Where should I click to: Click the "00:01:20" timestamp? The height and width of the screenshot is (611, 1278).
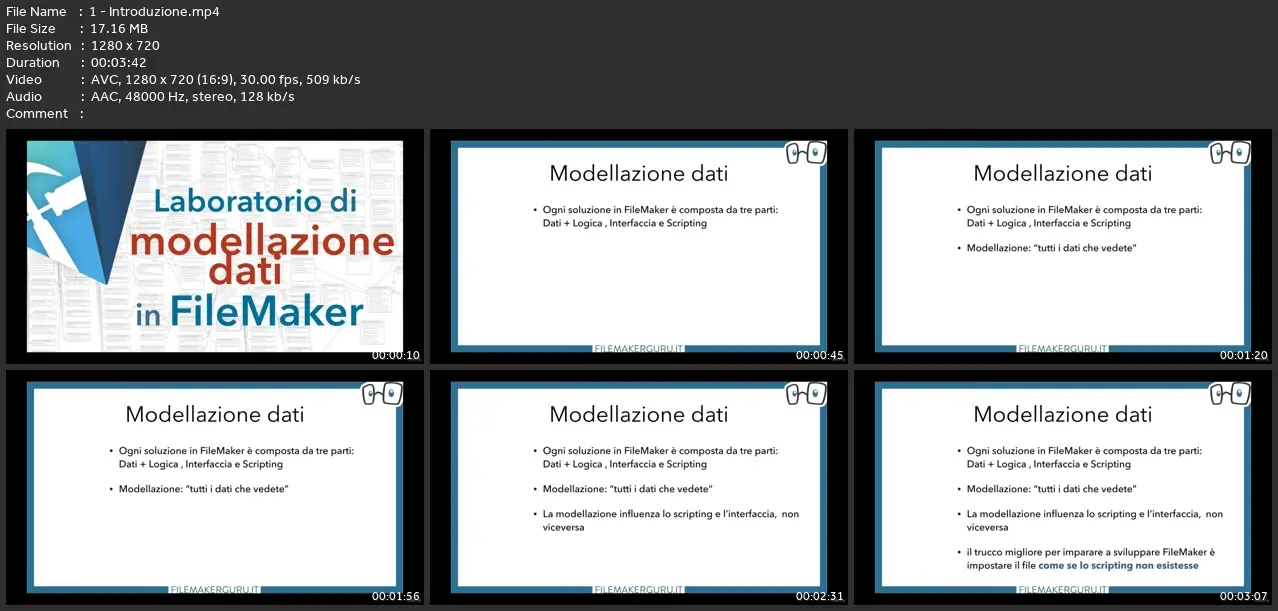(1244, 355)
